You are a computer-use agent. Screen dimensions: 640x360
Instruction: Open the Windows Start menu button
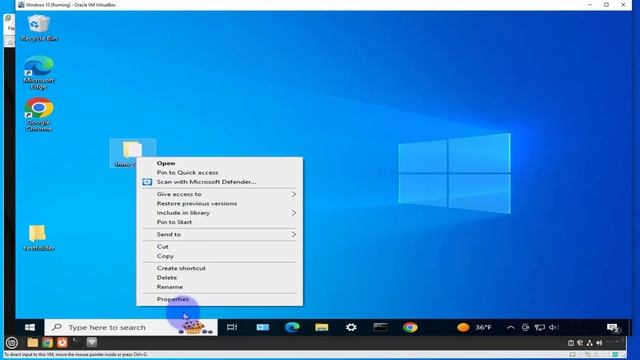click(30, 327)
